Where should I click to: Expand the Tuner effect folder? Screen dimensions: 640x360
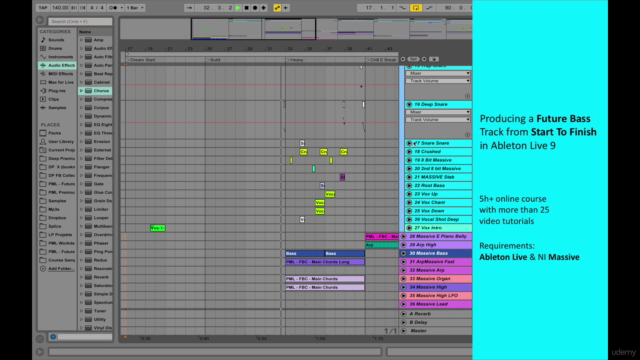[x=81, y=311]
